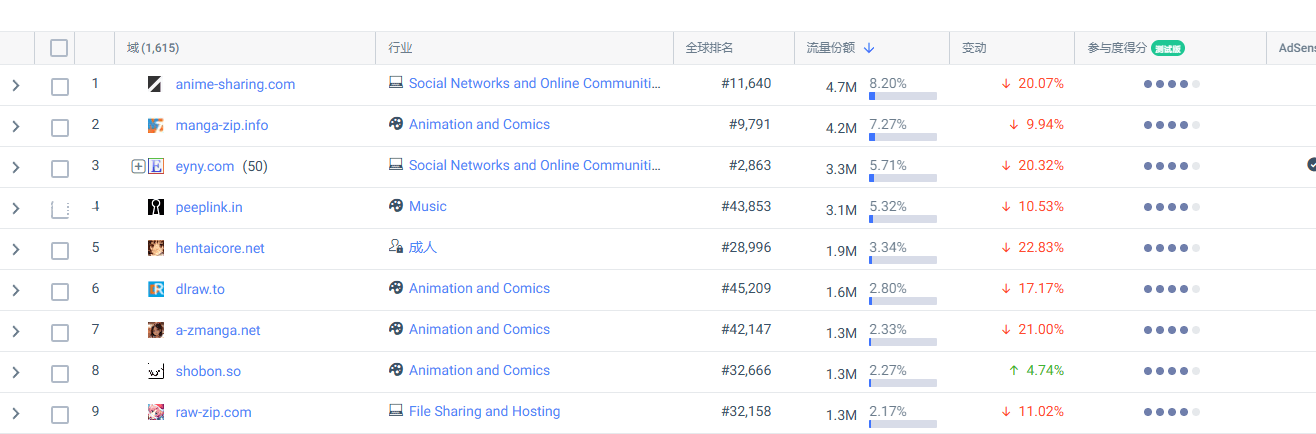The image size is (1316, 434).
Task: Expand the shobon.so row details
Action: 15,373
